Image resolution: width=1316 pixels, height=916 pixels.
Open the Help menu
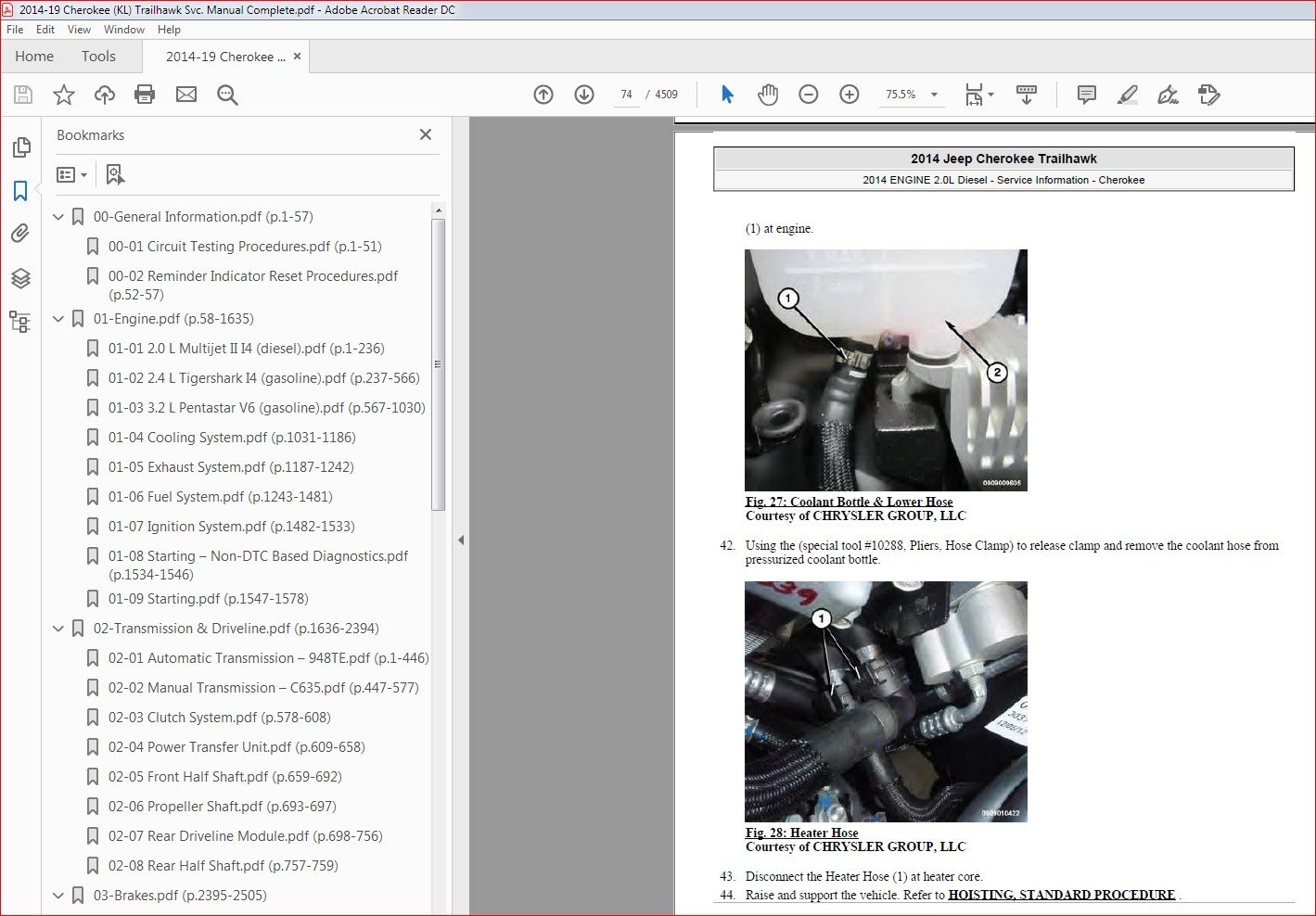coord(169,30)
